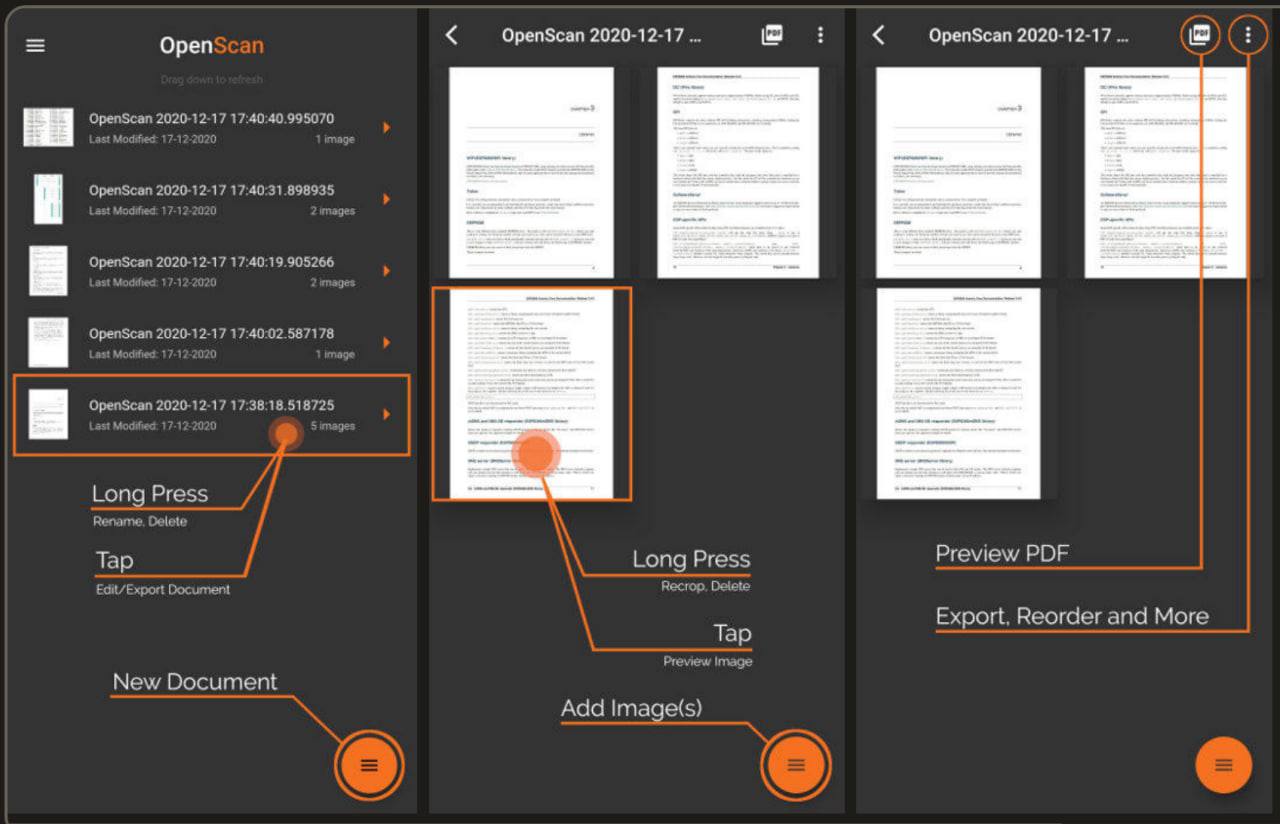Open the arrow for scan 17:40:31.898935
1280x824 pixels.
click(x=386, y=199)
